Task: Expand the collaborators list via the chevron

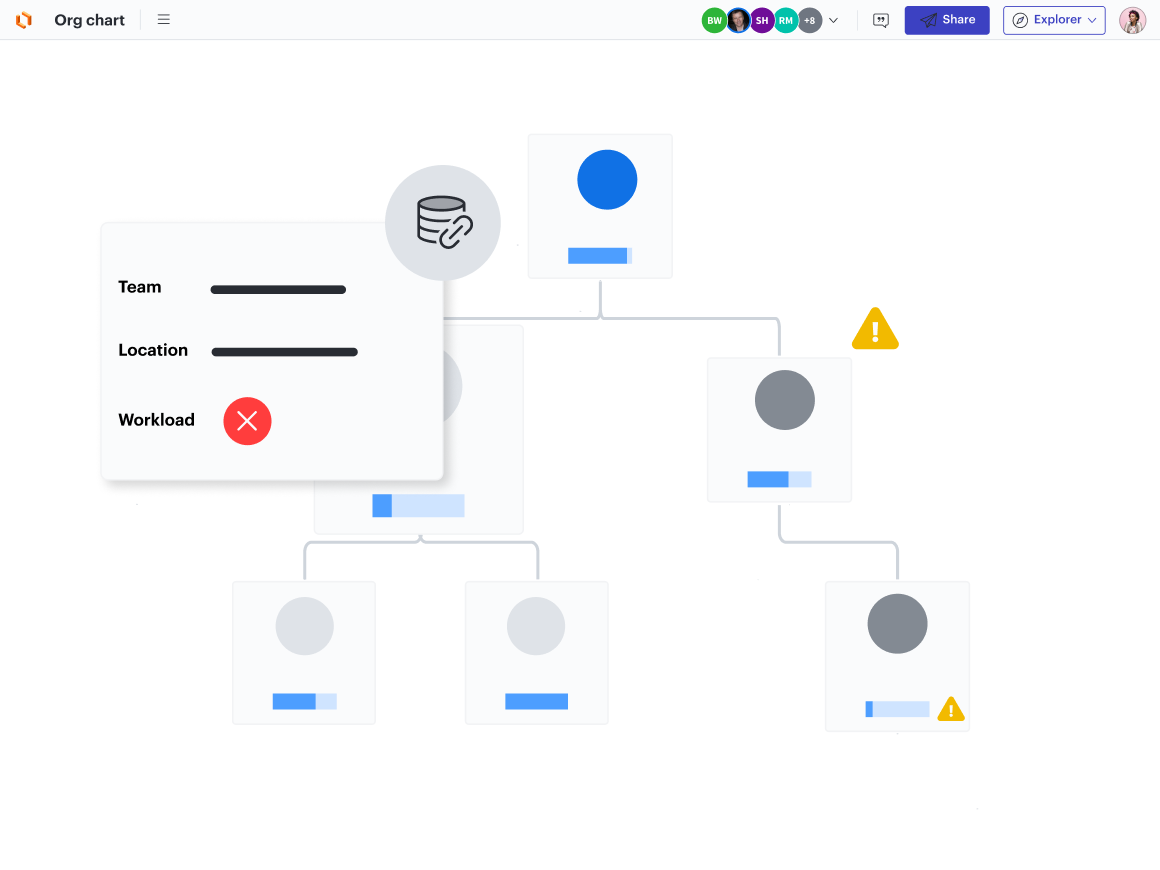Action: point(834,20)
